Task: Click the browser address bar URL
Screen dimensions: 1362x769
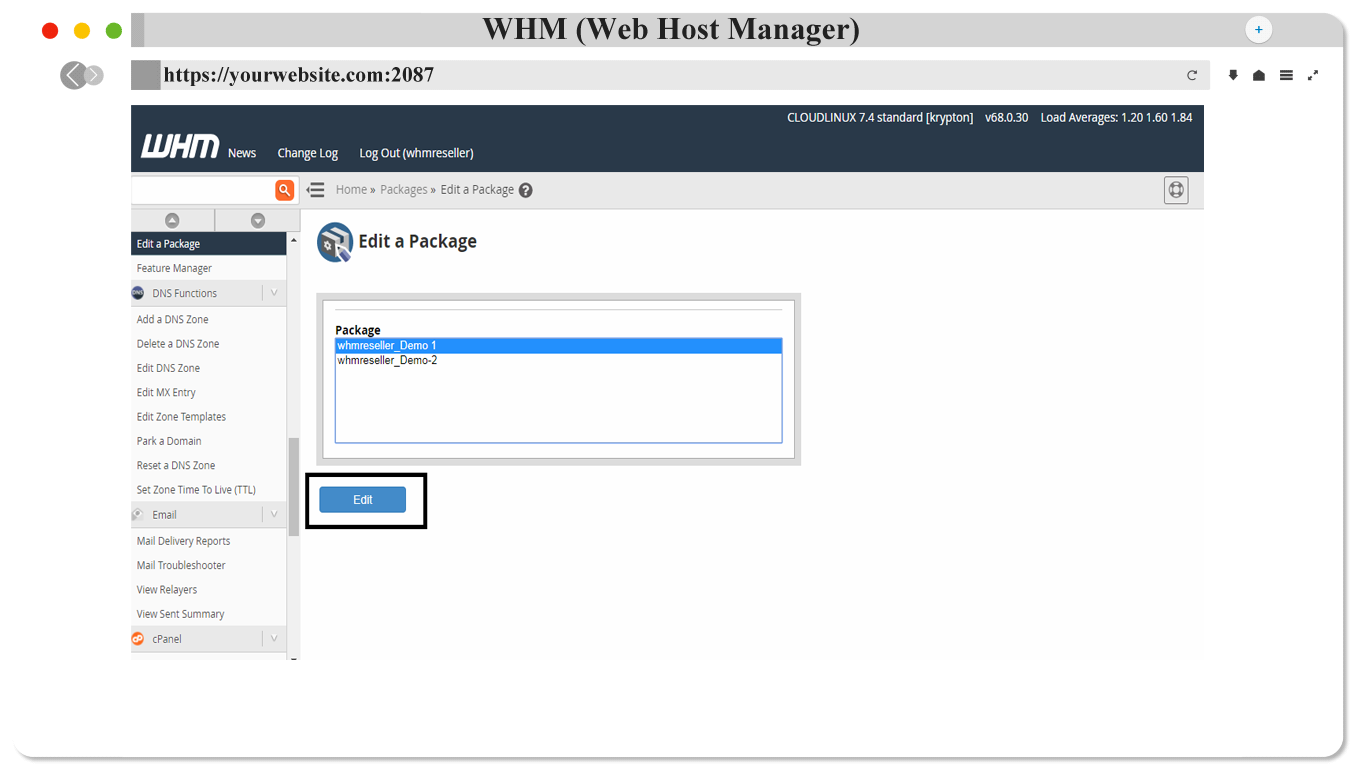Action: [x=298, y=75]
